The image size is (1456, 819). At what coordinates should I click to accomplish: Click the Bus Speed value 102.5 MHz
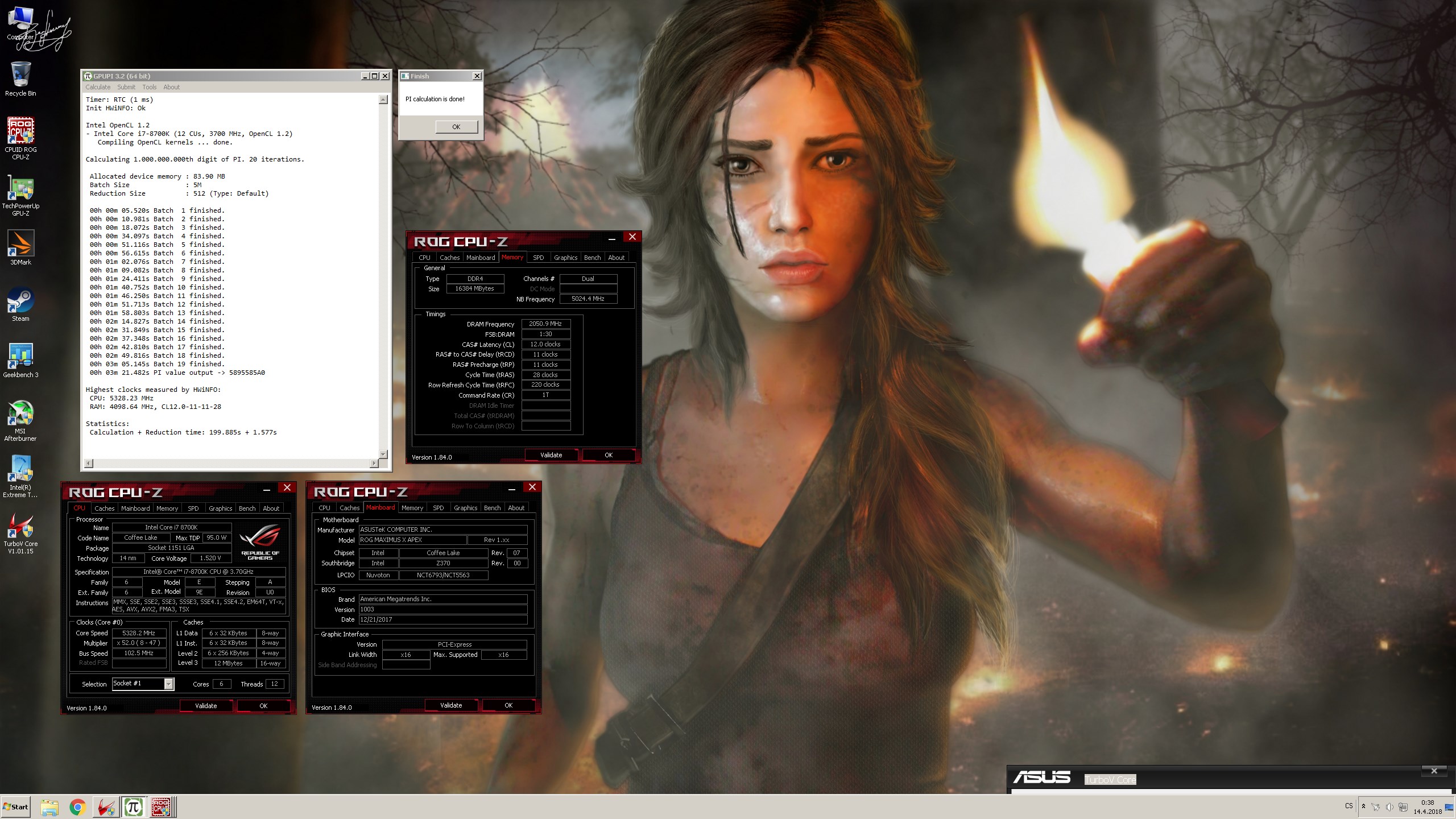(139, 653)
